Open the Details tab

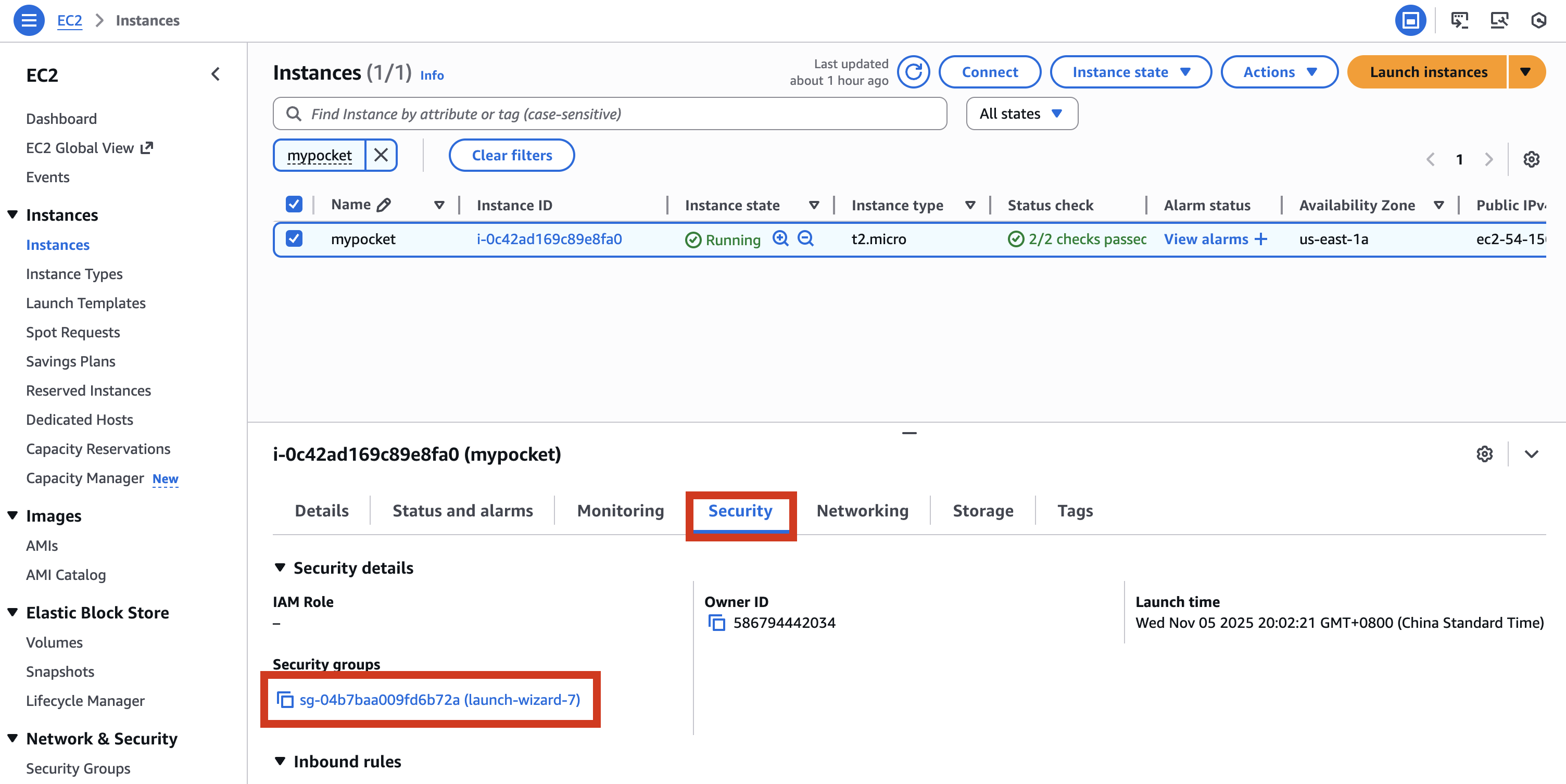tap(321, 511)
